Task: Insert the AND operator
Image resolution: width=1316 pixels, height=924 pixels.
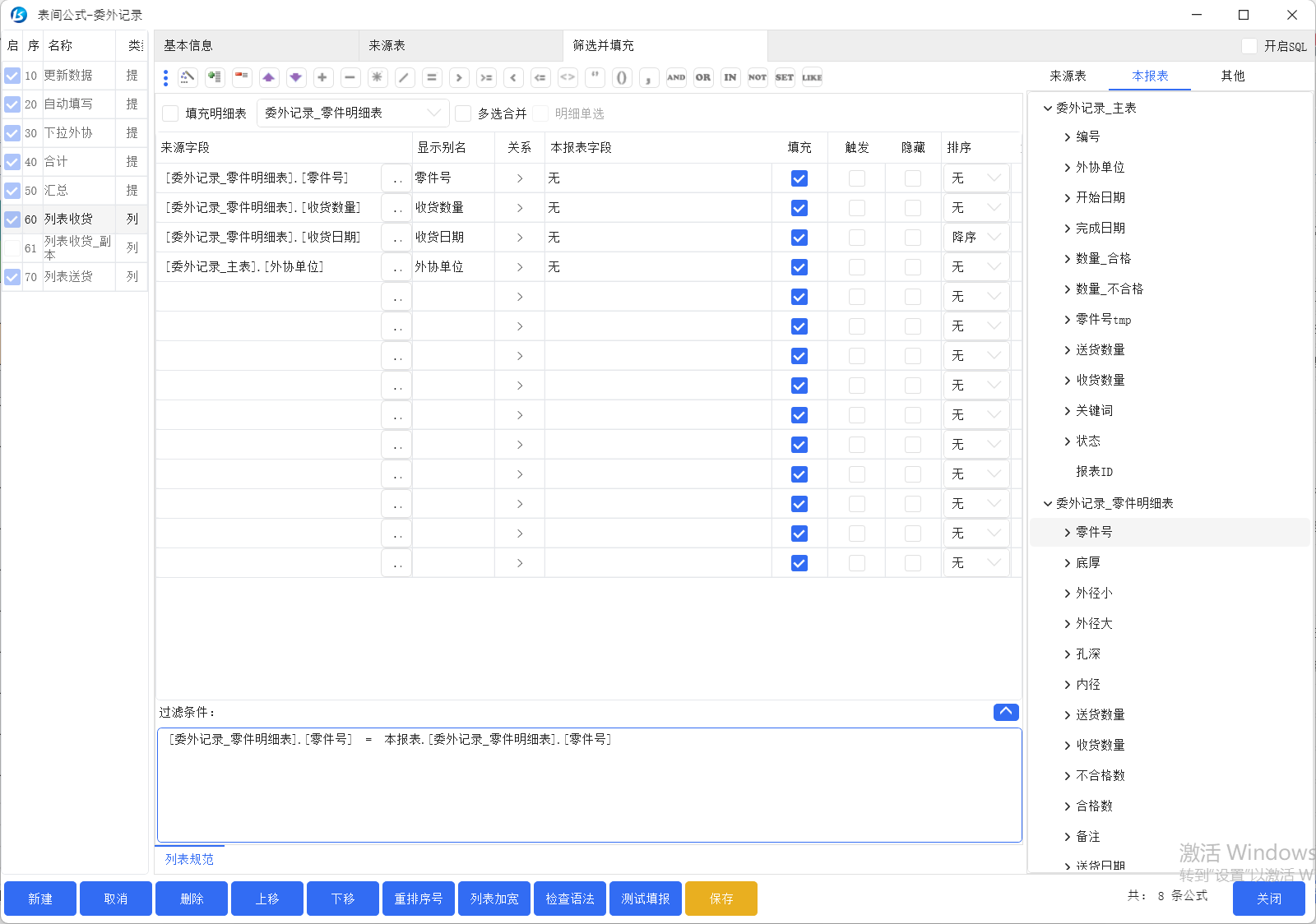Action: pos(676,77)
